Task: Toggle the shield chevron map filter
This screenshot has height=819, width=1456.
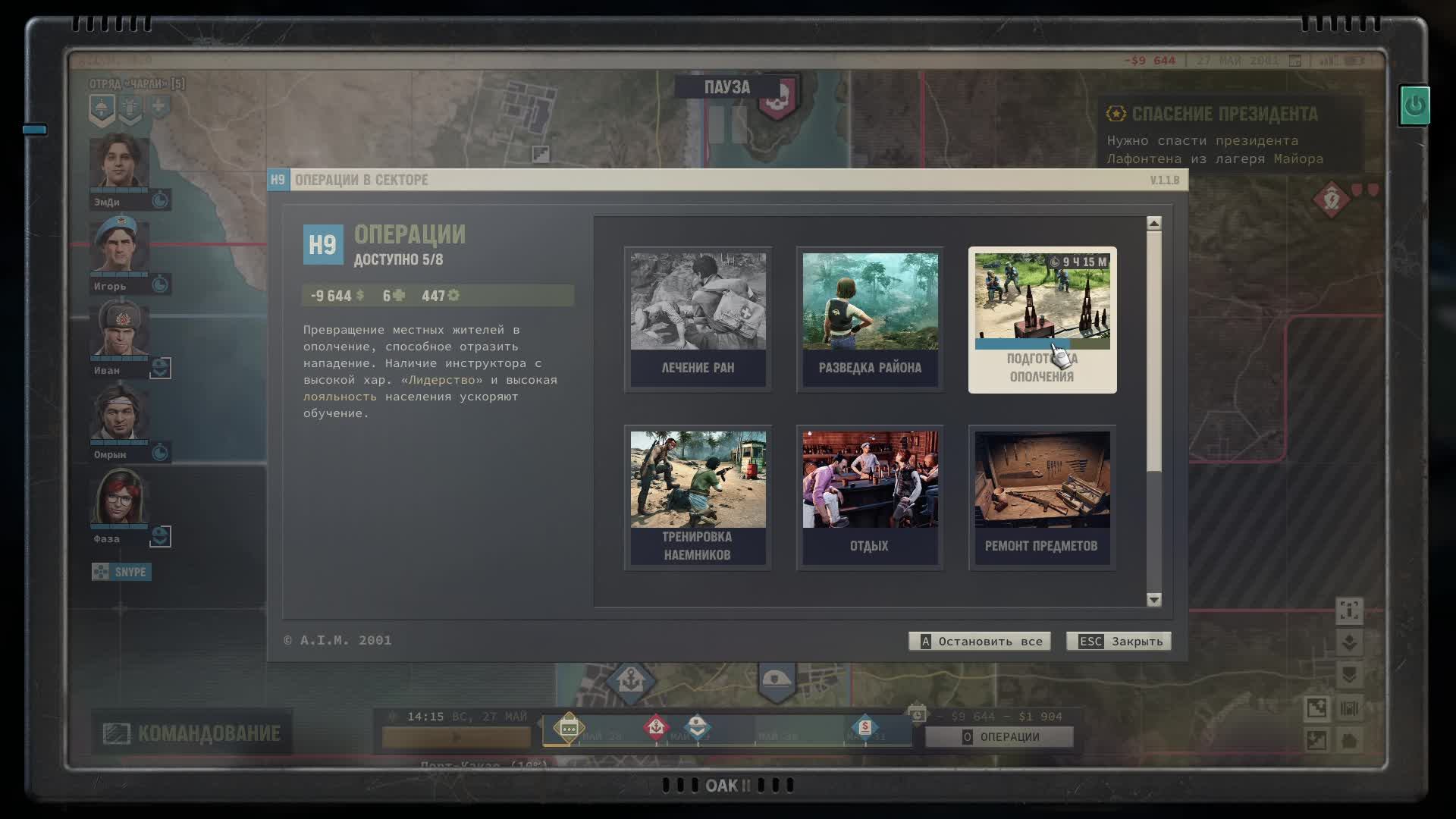Action: pos(1349,675)
